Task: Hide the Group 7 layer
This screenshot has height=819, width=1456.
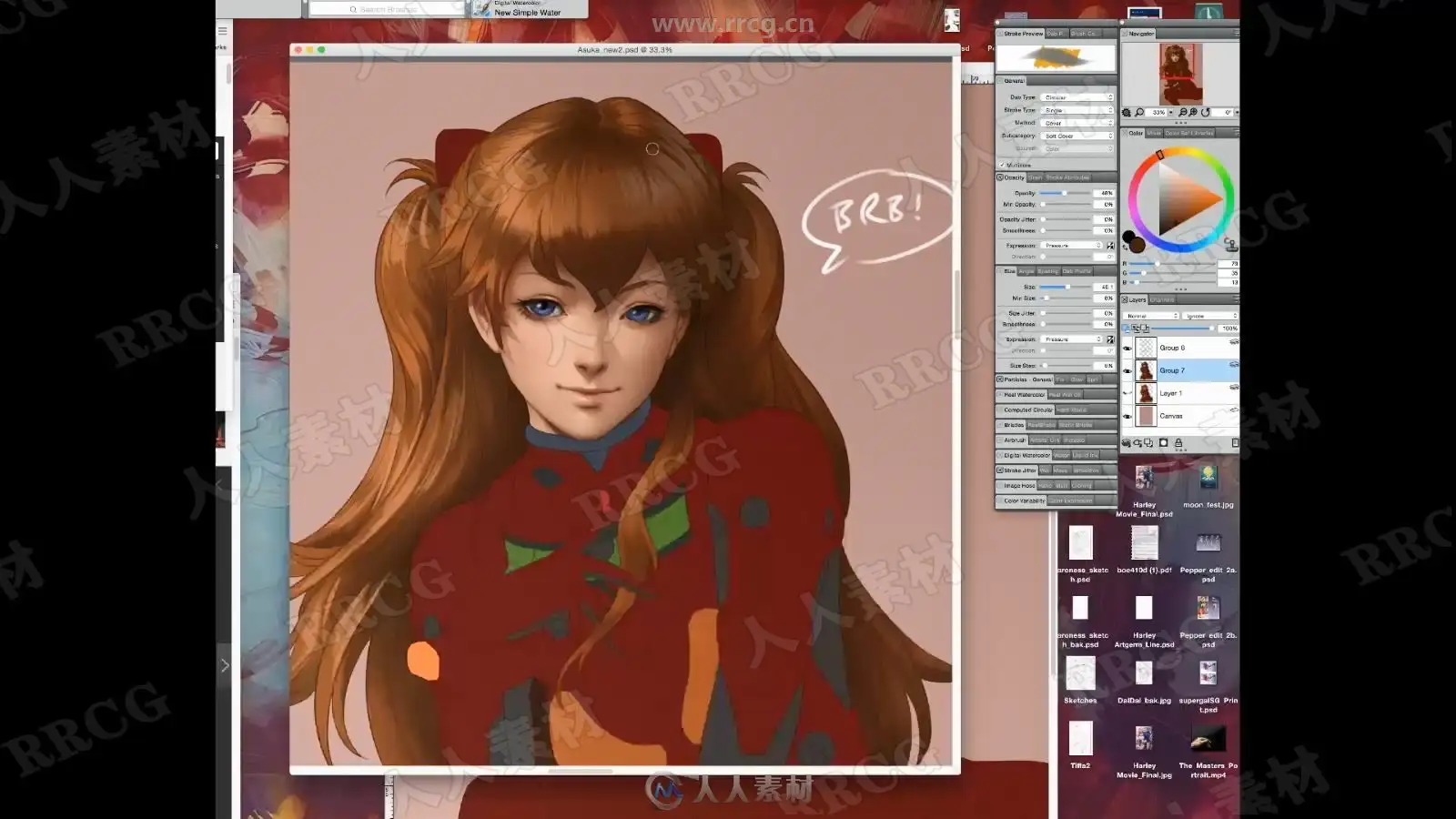Action: tap(1127, 370)
